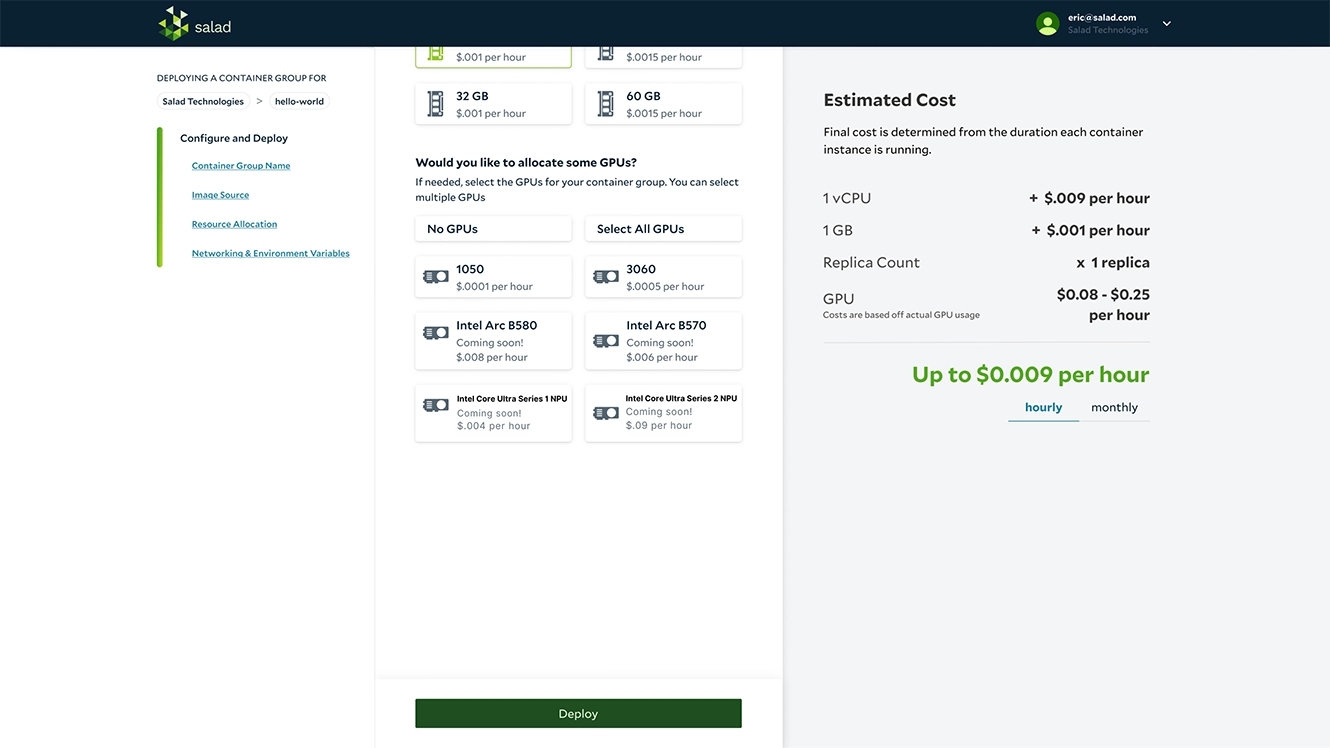The image size is (1330, 748).
Task: Select the Intel Core Ultra Series 2 NPU card
Action: 663,413
